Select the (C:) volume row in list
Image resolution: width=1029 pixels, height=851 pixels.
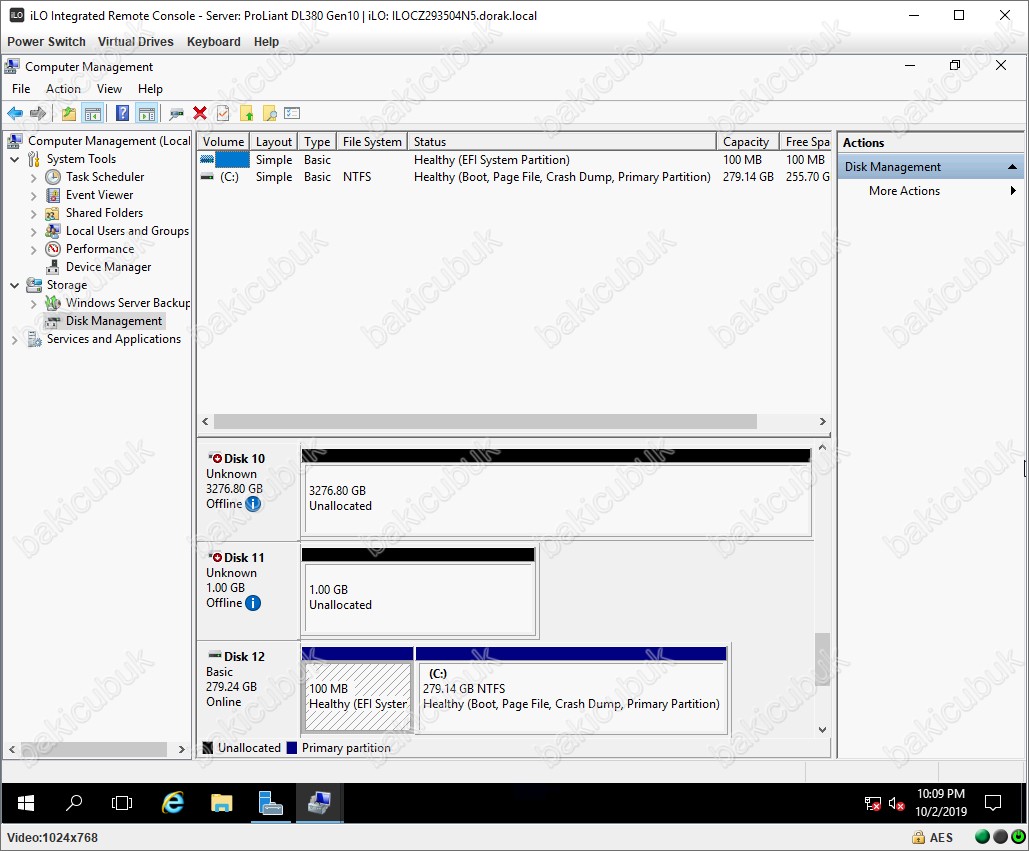click(514, 177)
